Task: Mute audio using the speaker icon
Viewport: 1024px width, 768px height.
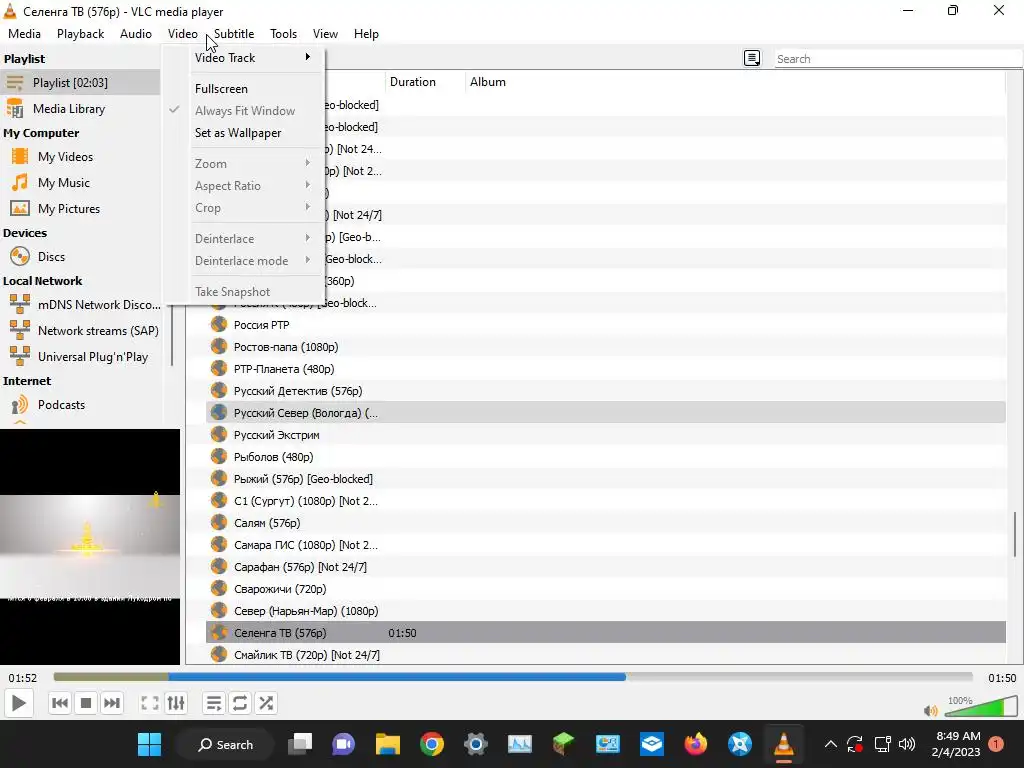Action: pos(931,711)
